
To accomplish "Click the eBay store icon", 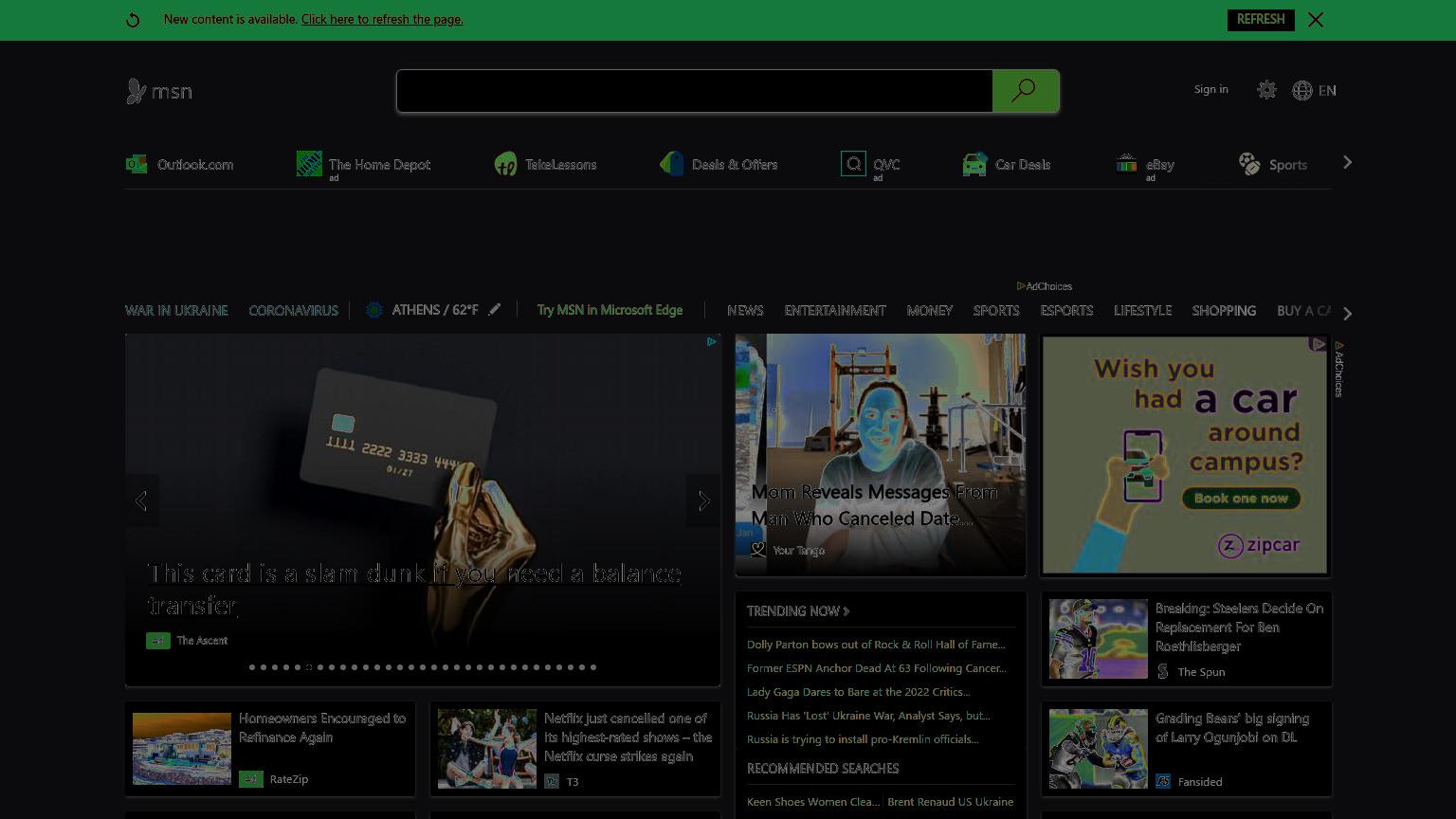I will (1126, 164).
